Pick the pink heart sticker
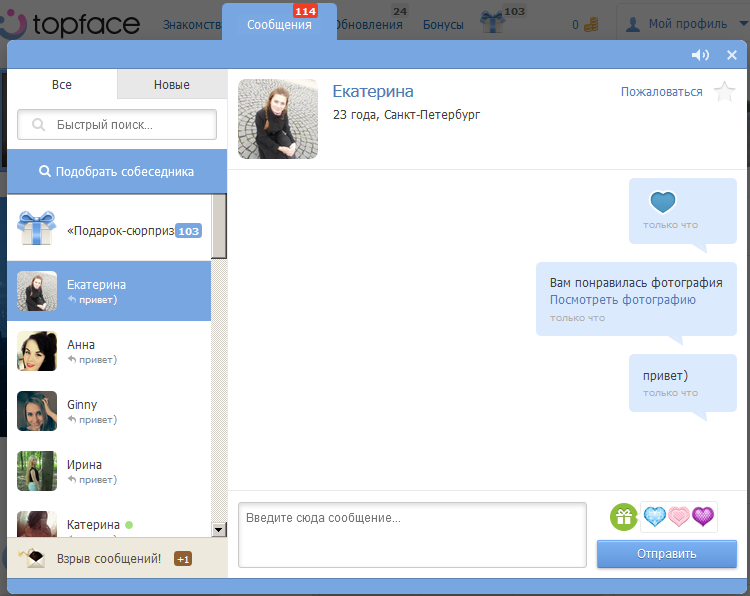The width and height of the screenshot is (750, 596). pos(679,517)
